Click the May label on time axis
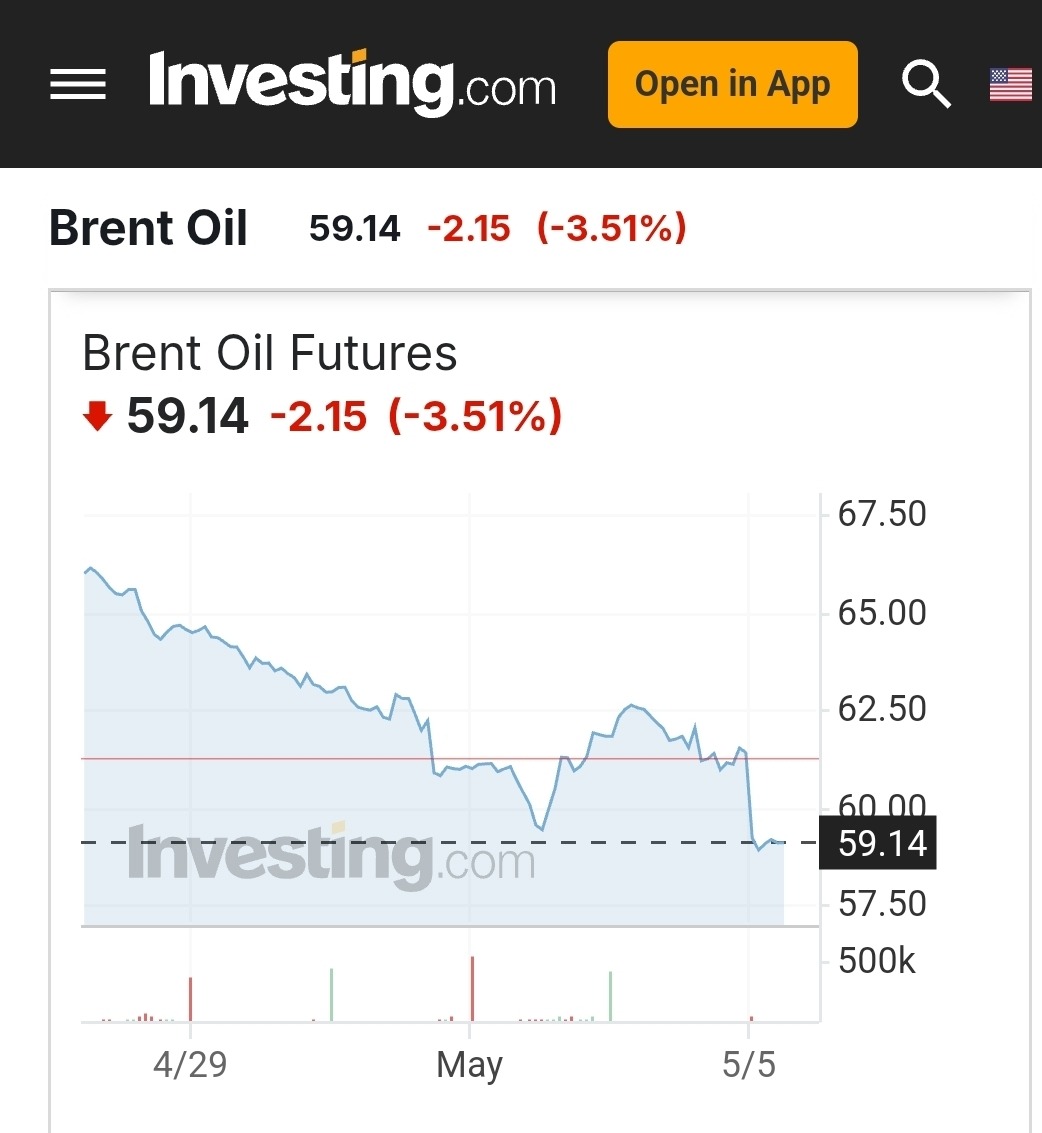Viewport: 1042px width, 1133px height. point(469,1065)
